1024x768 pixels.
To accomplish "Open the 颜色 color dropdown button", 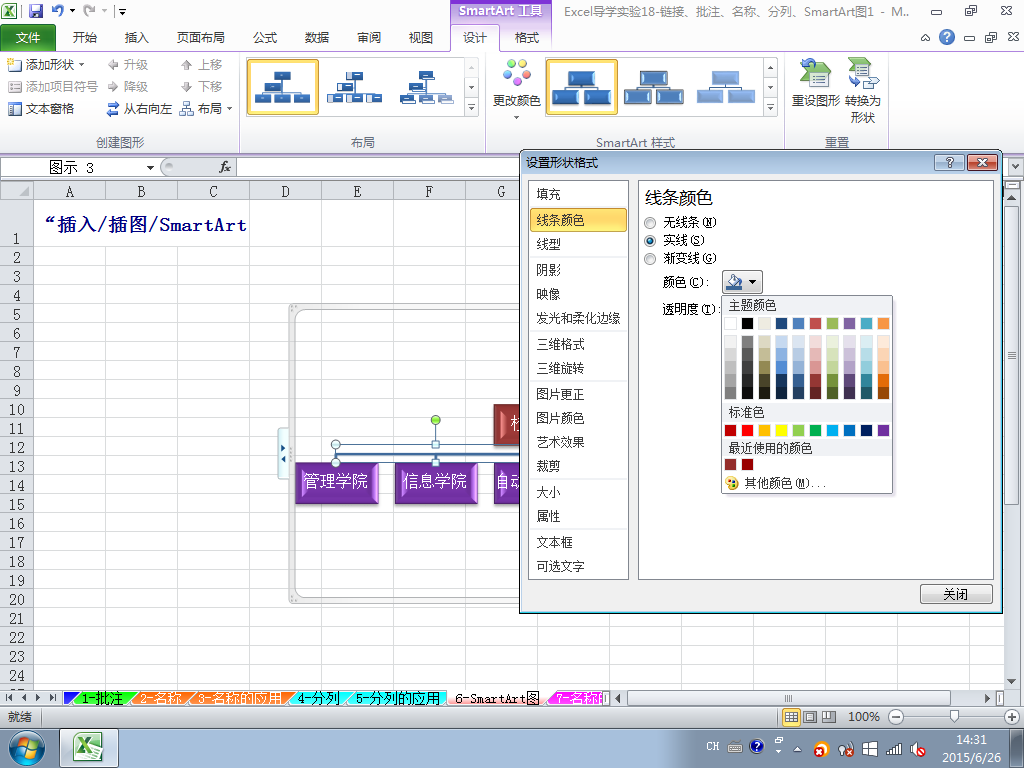I will 742,282.
